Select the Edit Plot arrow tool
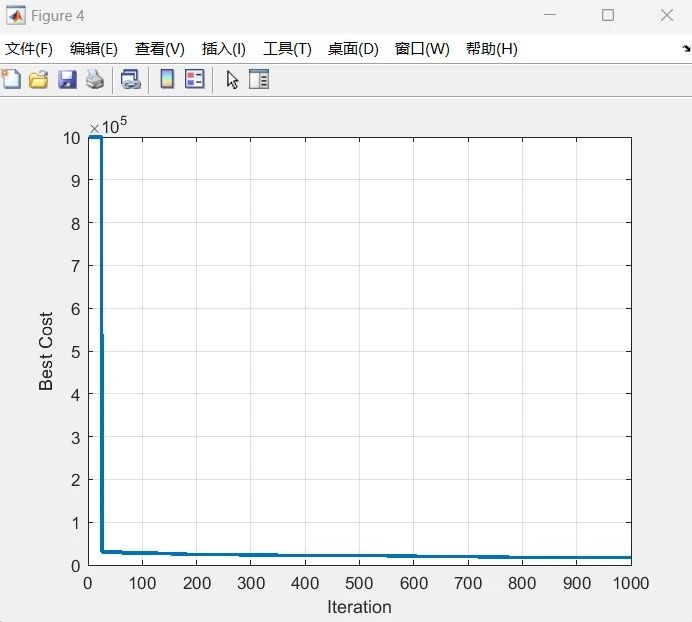 click(232, 80)
